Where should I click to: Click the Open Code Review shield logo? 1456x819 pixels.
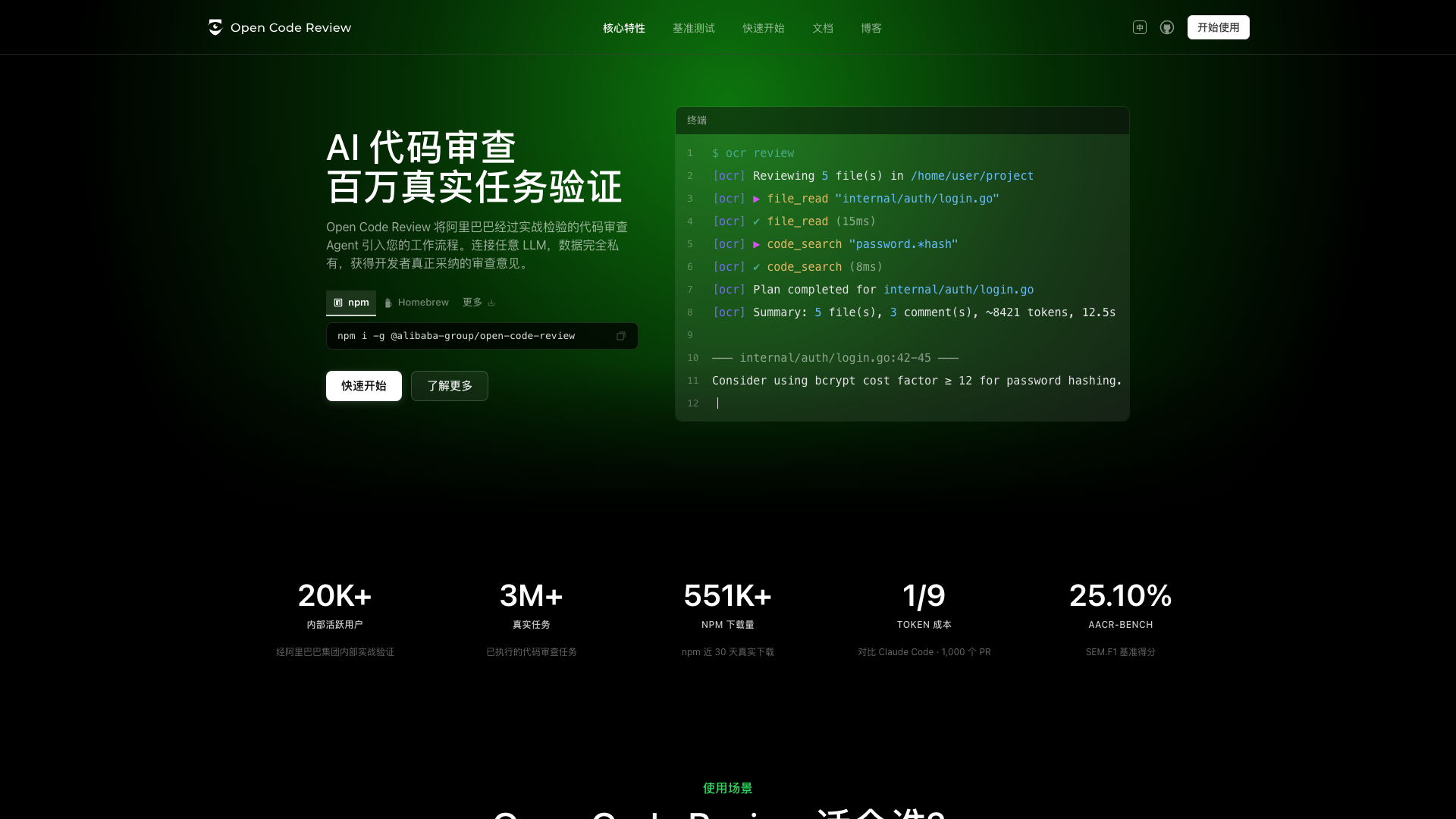click(215, 27)
